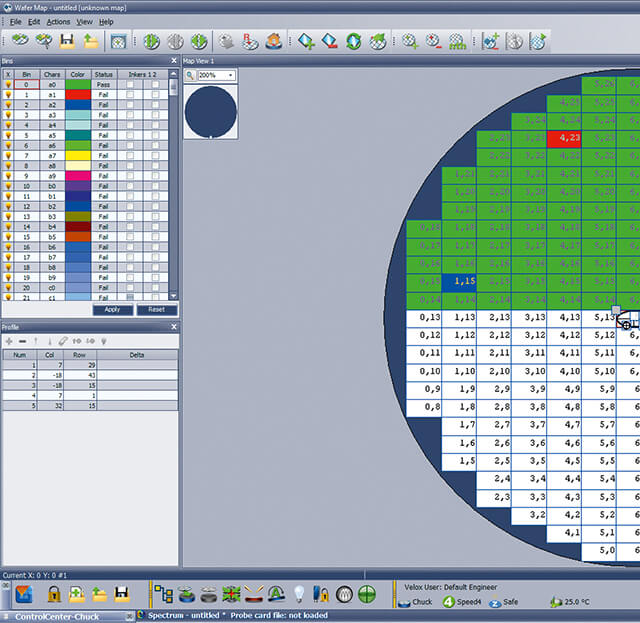This screenshot has width=640, height=623.
Task: Select the blue die 1,15 on the map
Action: (459, 281)
